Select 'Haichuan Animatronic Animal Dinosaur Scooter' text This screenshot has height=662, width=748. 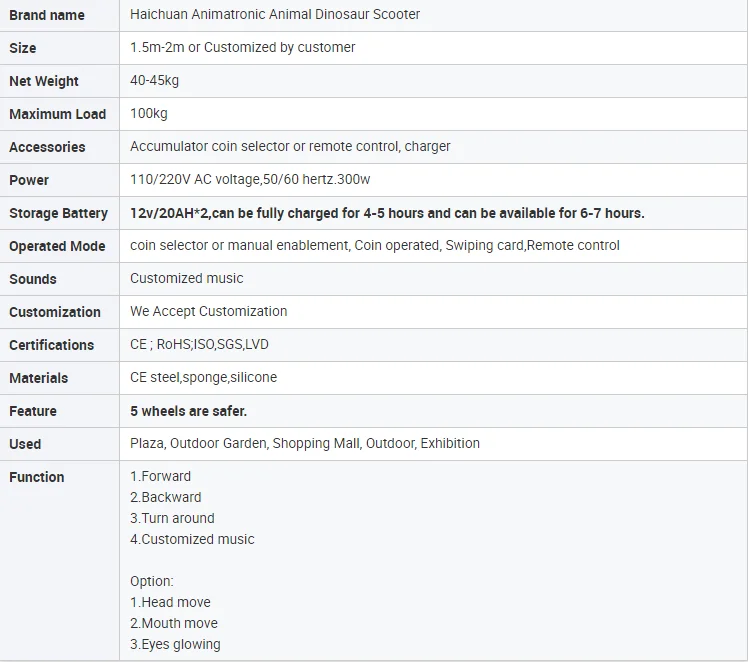click(x=275, y=14)
